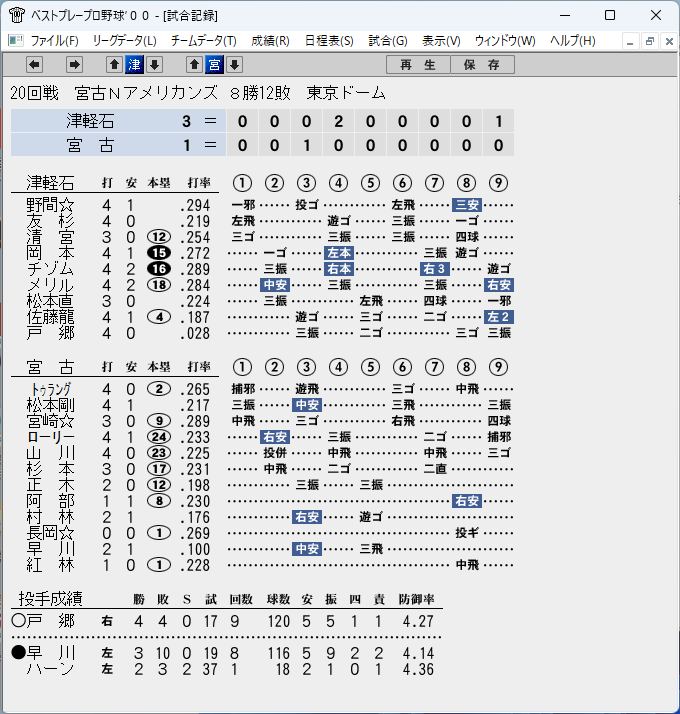
Task: Open the 日程表(S) menu
Action: (329, 41)
